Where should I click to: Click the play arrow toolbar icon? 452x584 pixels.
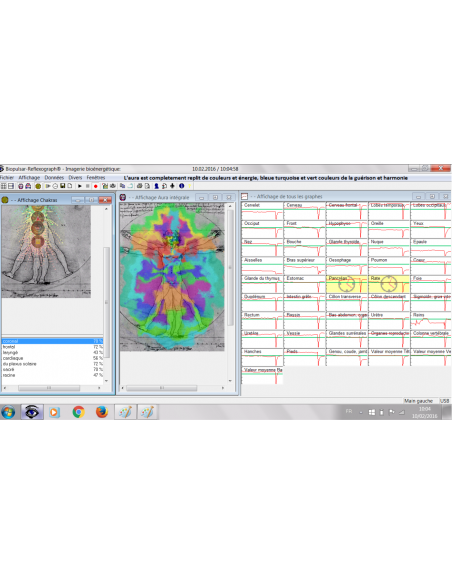80,186
